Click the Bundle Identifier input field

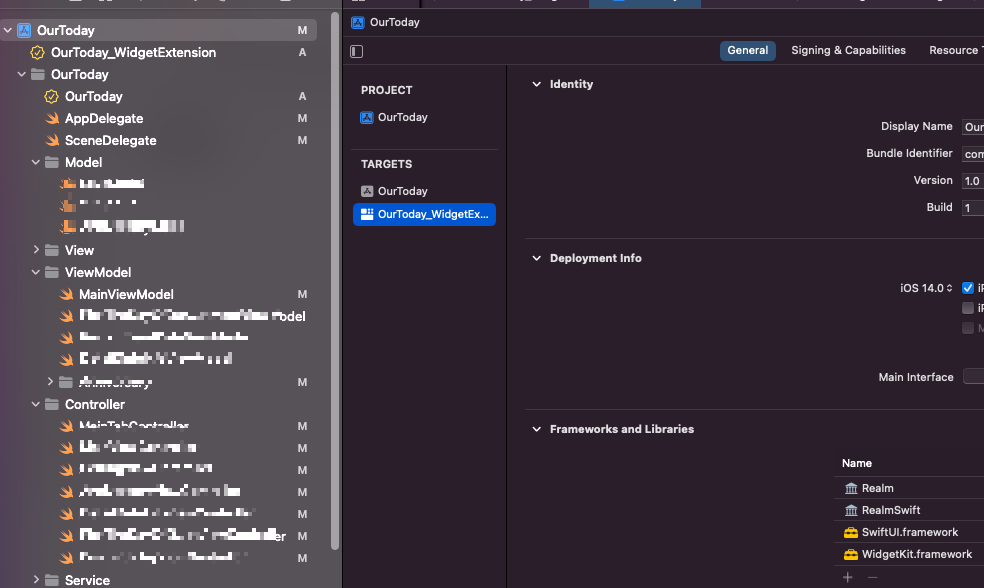tap(973, 154)
